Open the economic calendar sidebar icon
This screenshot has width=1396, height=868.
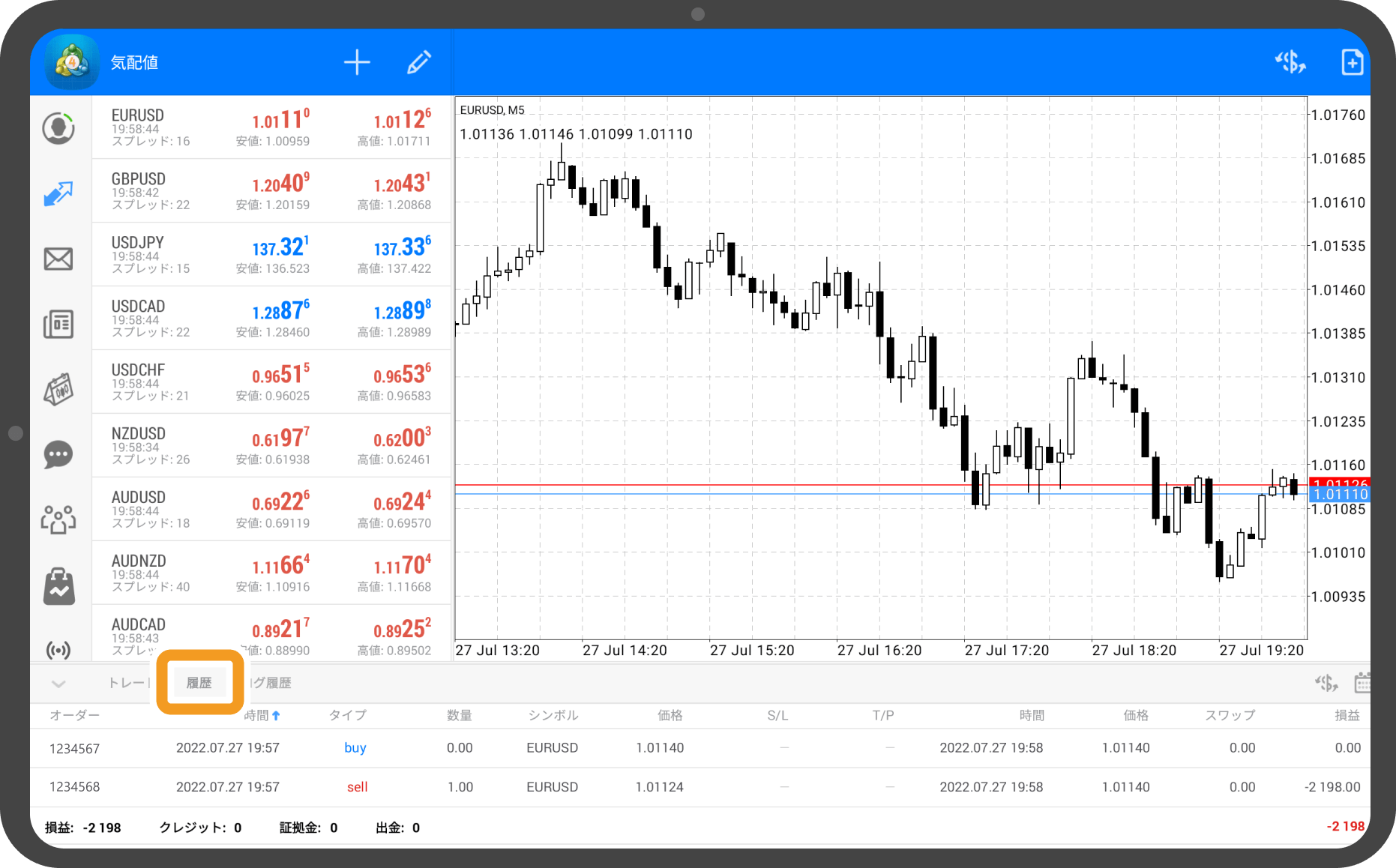(x=58, y=389)
